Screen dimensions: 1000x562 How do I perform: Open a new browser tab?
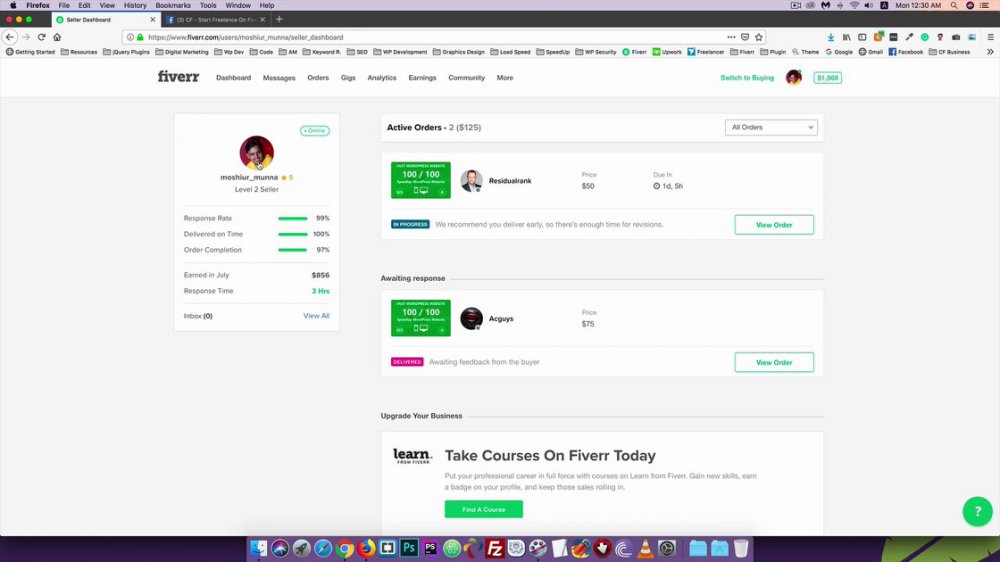coord(279,19)
